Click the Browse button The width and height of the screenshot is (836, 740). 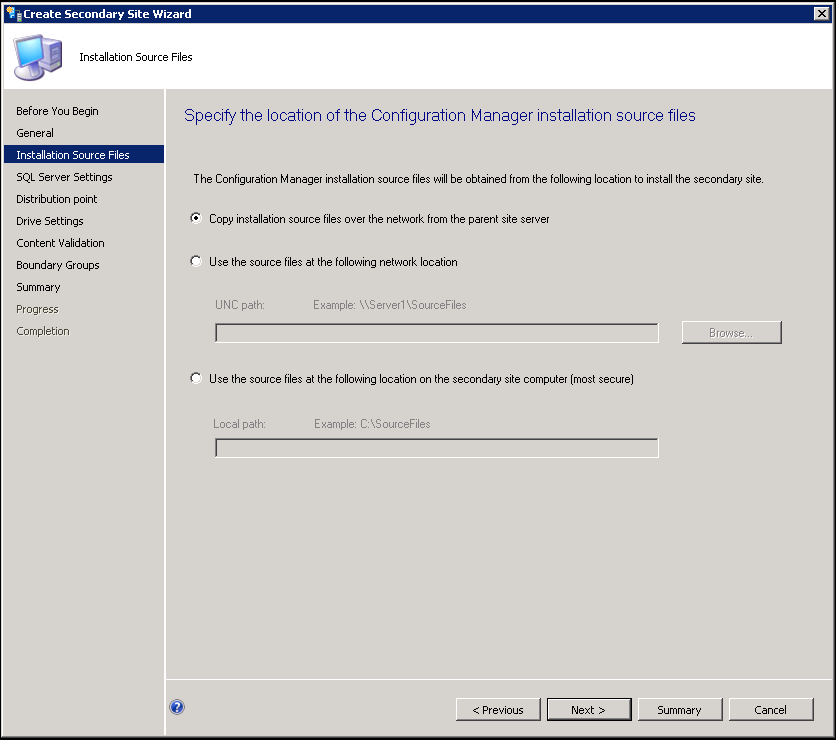[732, 333]
